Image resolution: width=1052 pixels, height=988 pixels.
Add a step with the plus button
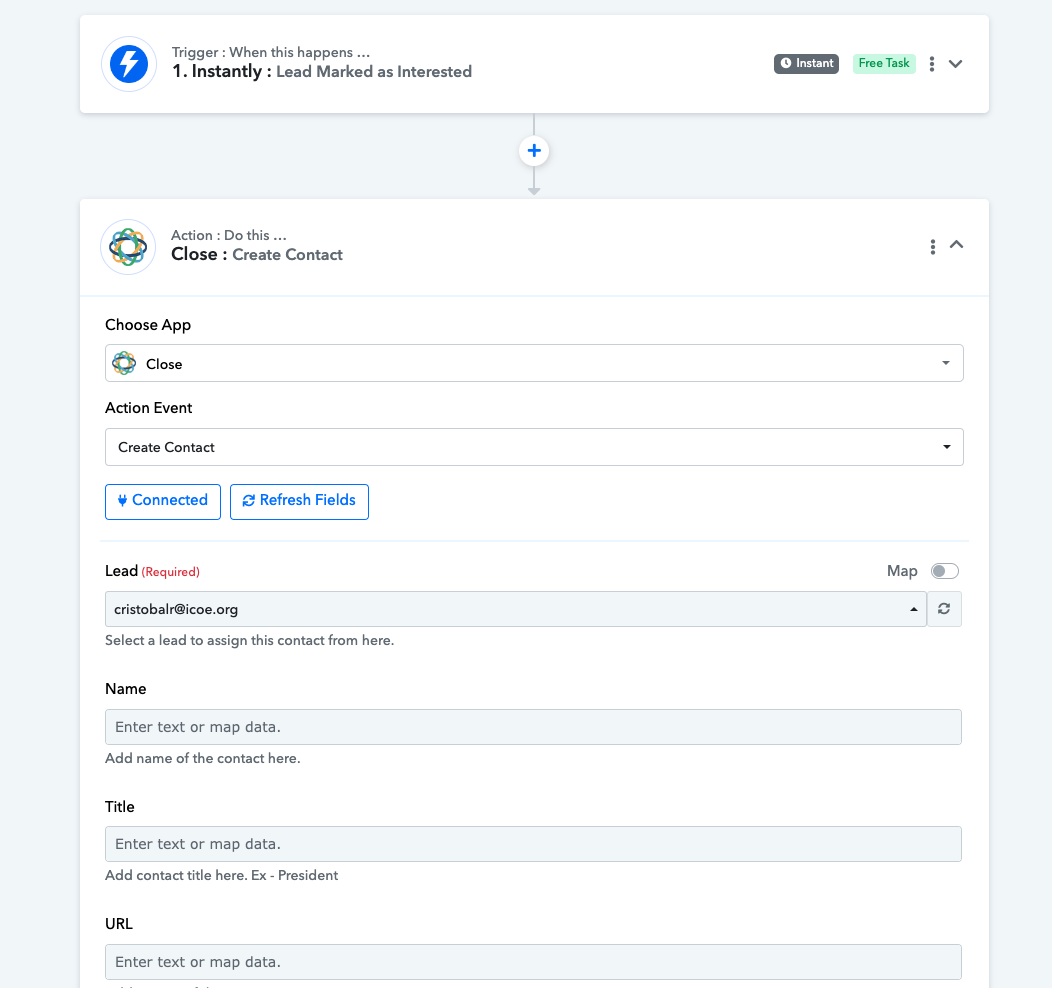click(534, 150)
